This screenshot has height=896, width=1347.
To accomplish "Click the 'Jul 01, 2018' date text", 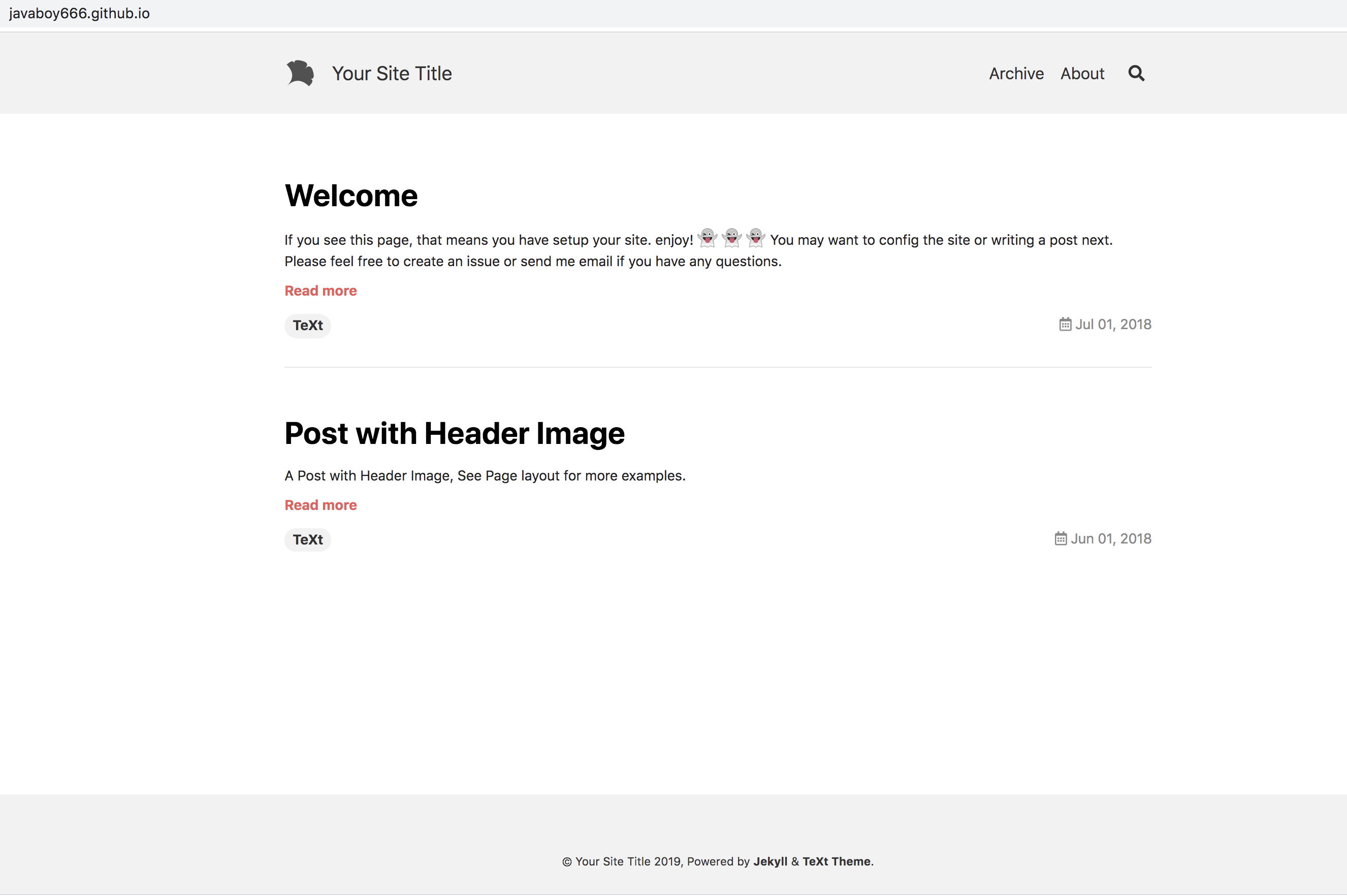I will point(1113,325).
